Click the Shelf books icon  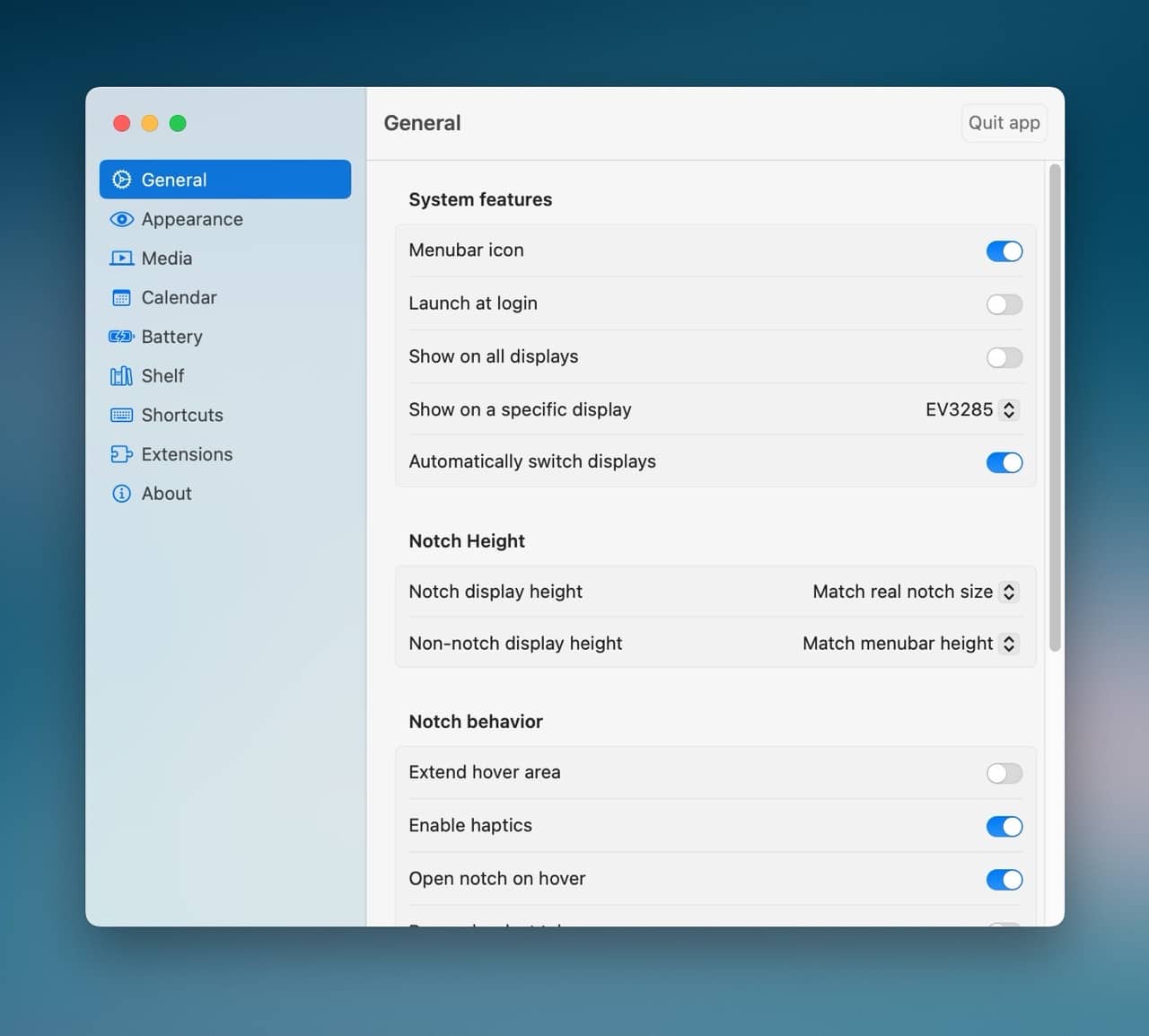pos(121,376)
